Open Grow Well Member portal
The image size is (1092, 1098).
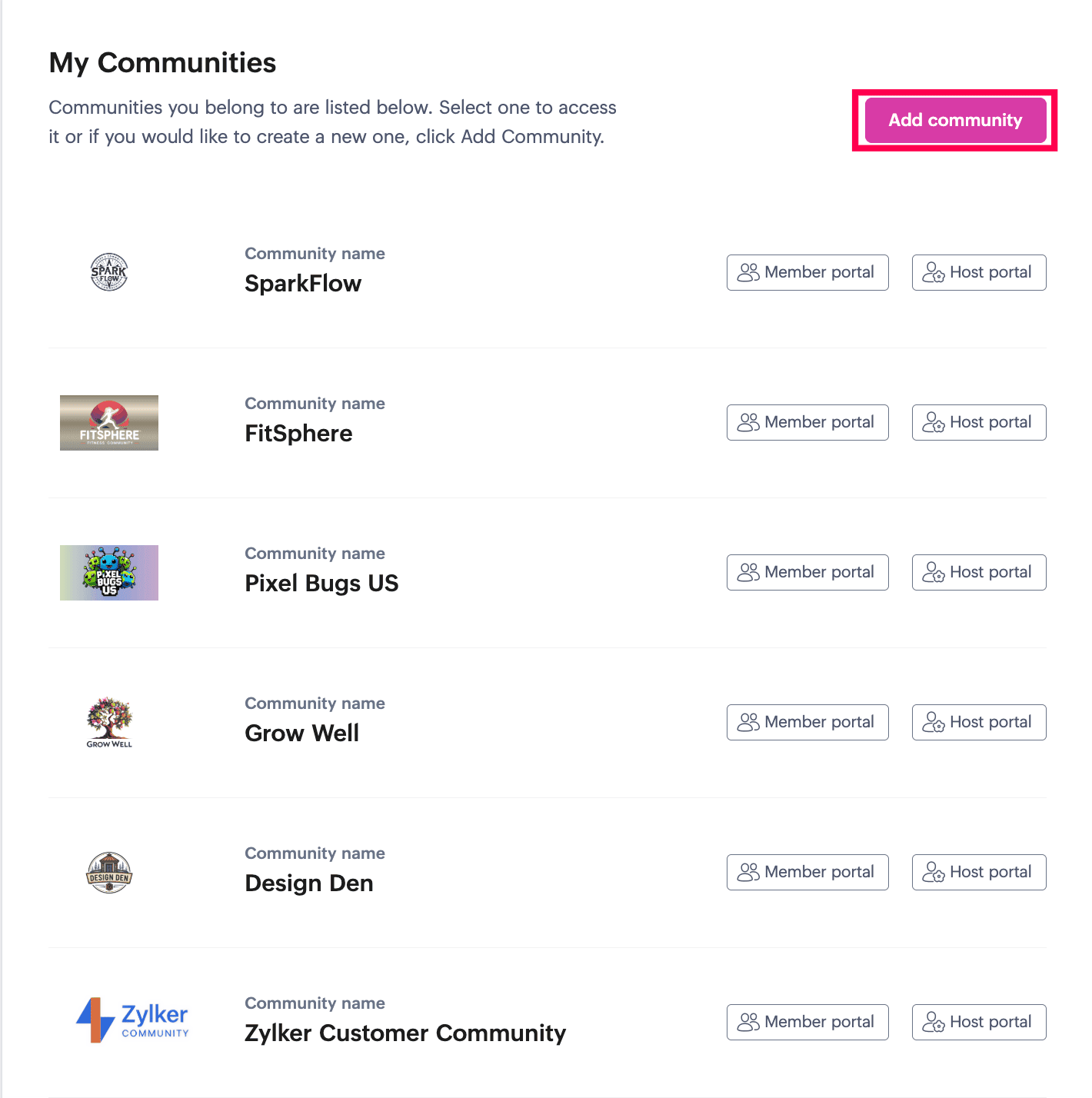[807, 722]
